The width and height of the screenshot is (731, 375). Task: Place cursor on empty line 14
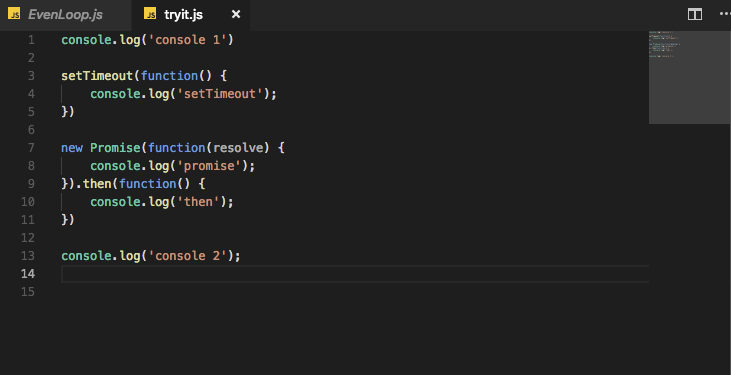(355, 274)
